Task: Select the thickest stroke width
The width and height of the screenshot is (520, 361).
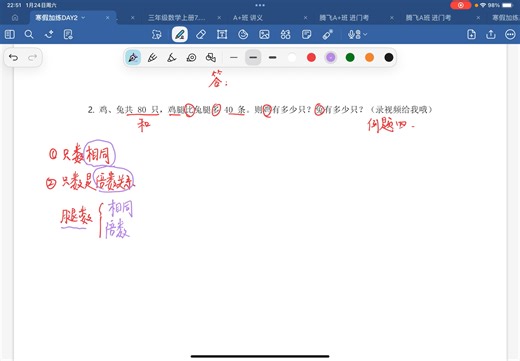Action: (273, 58)
